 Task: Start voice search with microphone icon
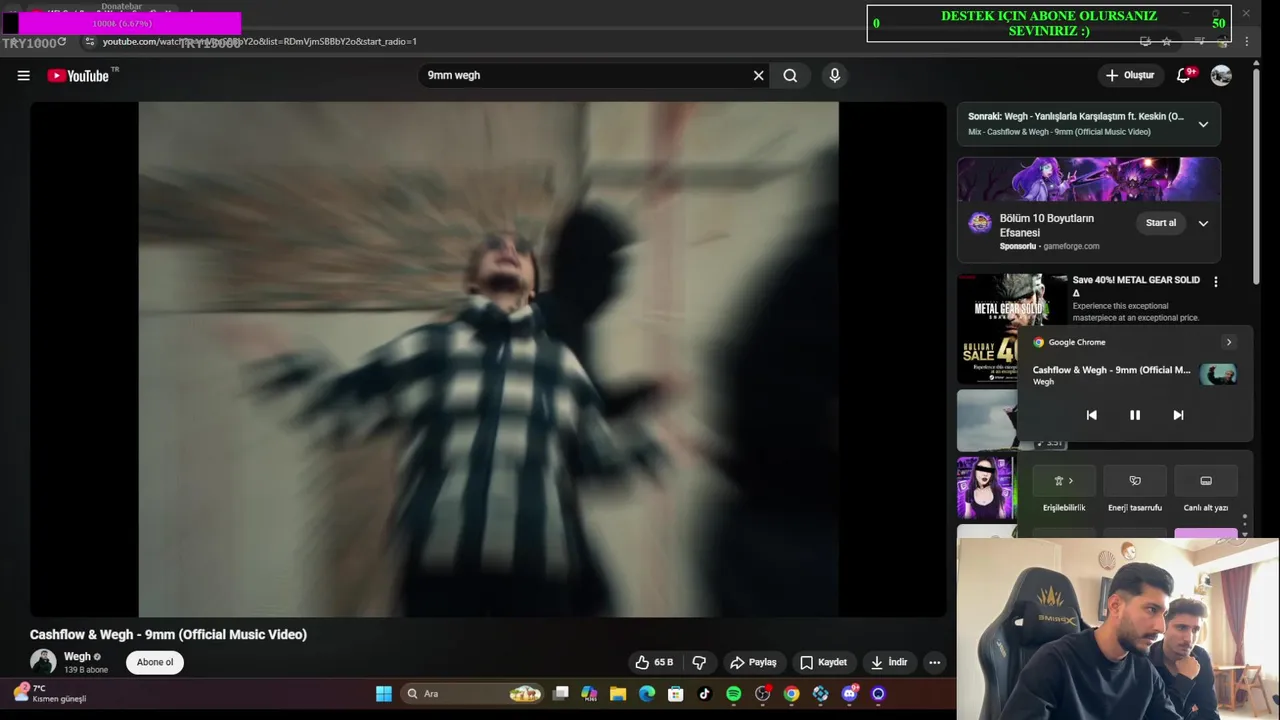coord(834,75)
